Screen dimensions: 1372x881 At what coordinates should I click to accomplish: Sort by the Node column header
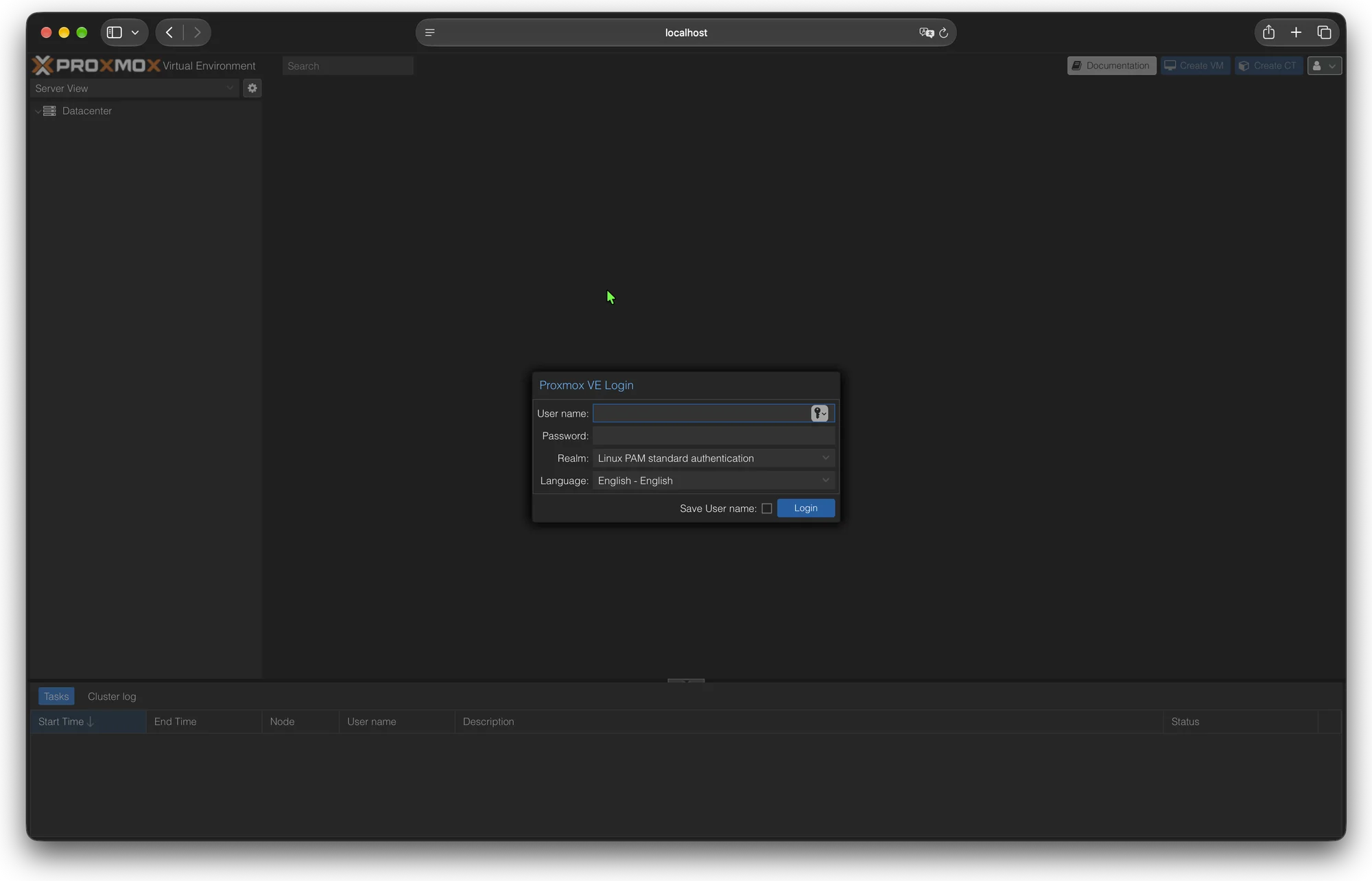[300, 722]
